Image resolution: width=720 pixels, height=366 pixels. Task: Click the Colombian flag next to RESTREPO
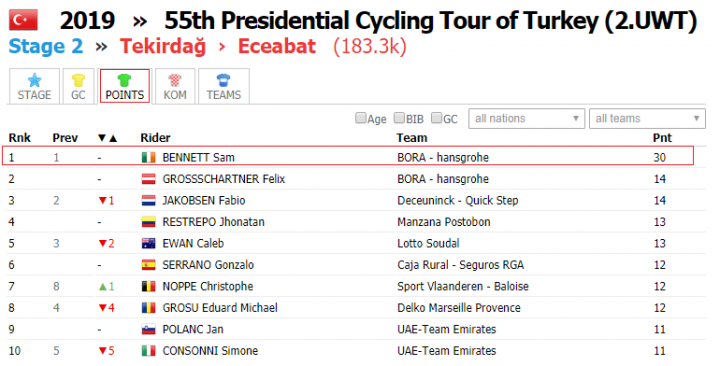click(148, 222)
